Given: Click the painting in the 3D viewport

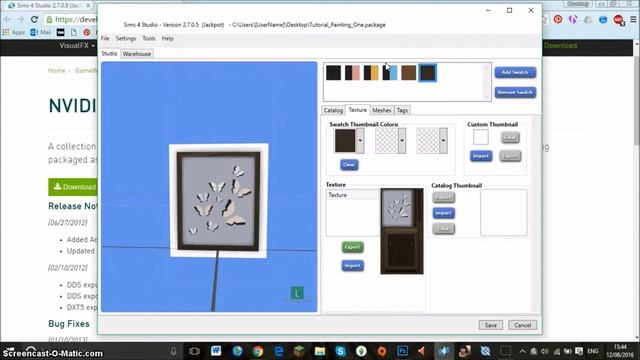Looking at the screenshot, I should 219,201.
